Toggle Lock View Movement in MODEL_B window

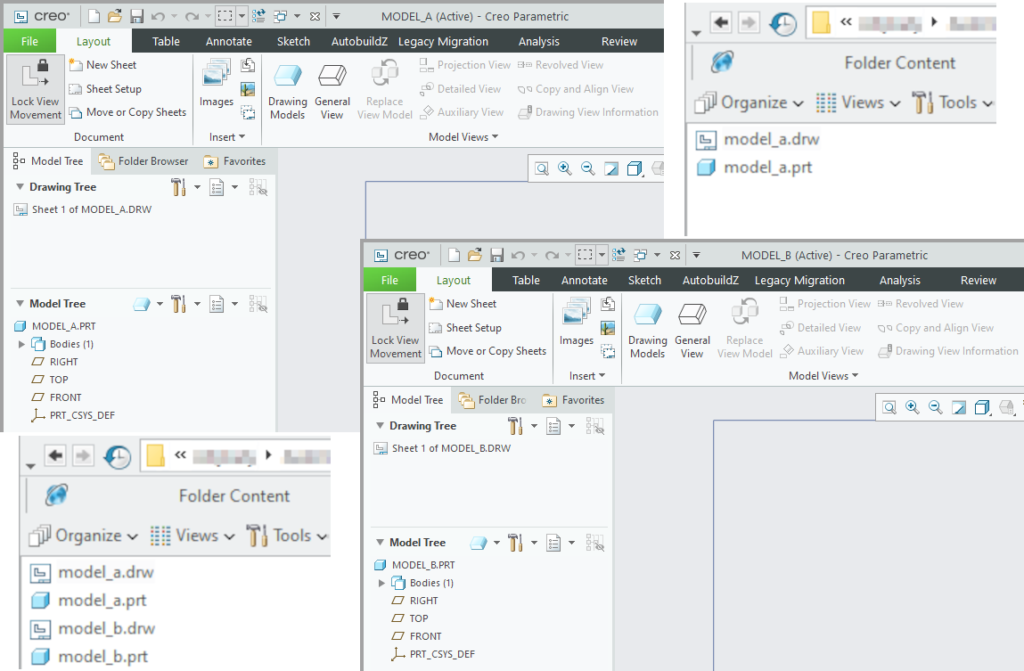396,329
